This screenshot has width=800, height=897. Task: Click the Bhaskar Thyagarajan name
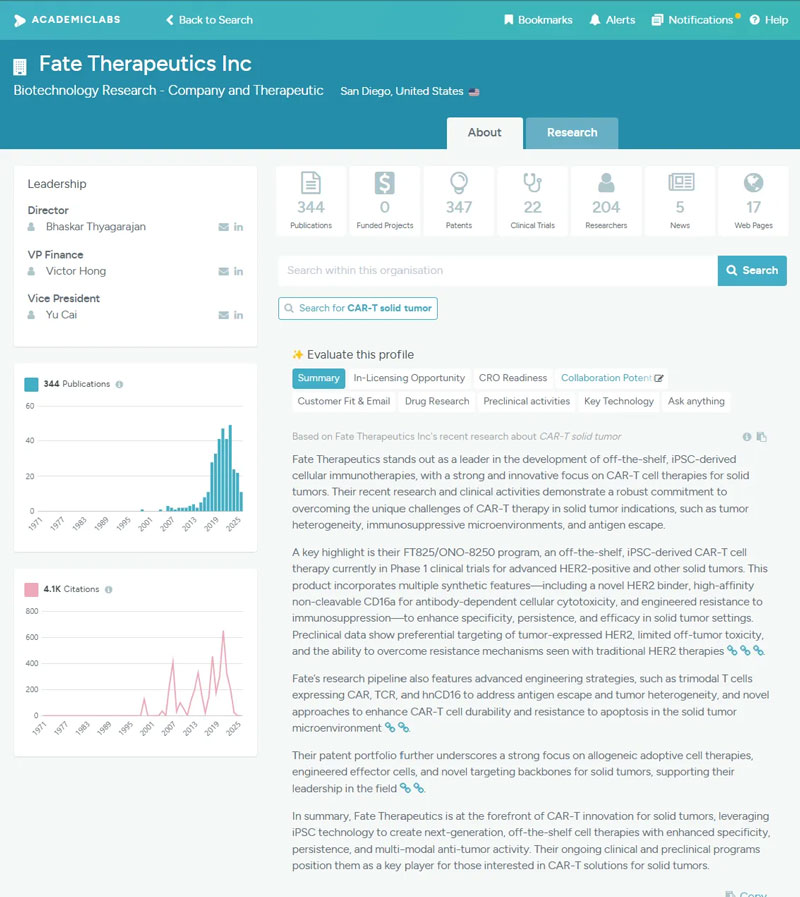[96, 227]
